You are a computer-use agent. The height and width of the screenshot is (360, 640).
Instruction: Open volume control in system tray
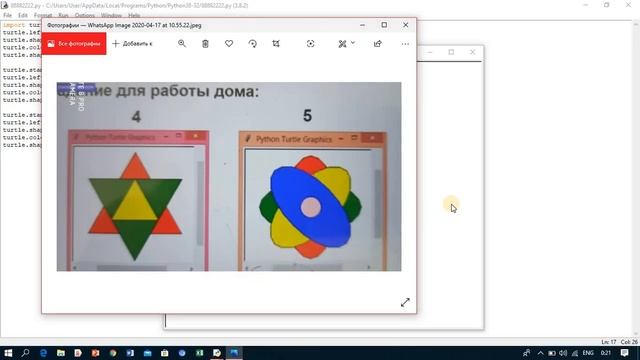click(x=563, y=353)
